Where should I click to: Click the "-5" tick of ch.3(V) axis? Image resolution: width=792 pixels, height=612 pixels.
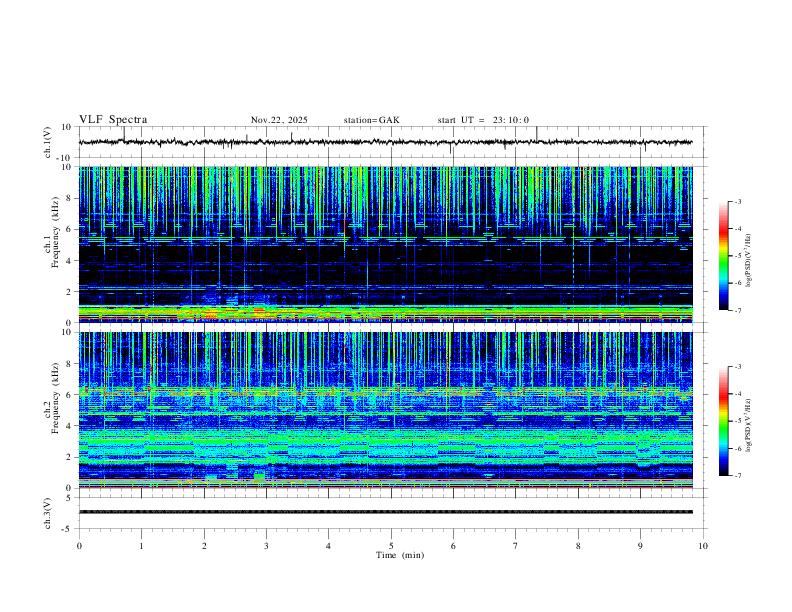(68, 529)
